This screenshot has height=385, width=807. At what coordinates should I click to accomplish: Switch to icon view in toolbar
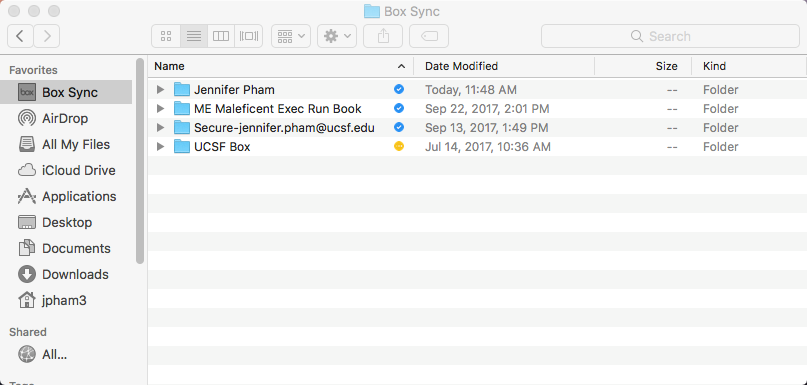166,36
